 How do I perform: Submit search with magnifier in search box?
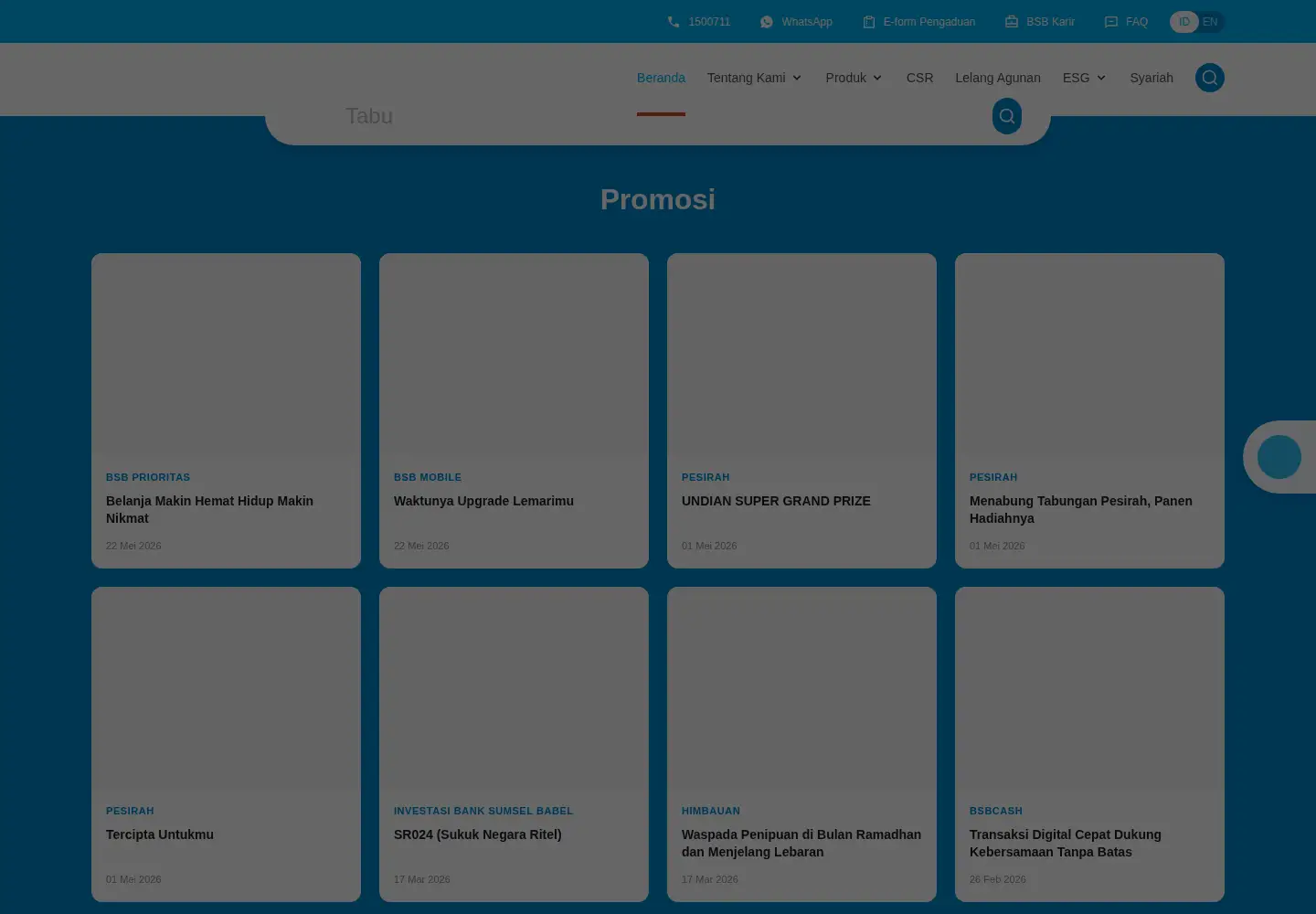(x=1007, y=116)
